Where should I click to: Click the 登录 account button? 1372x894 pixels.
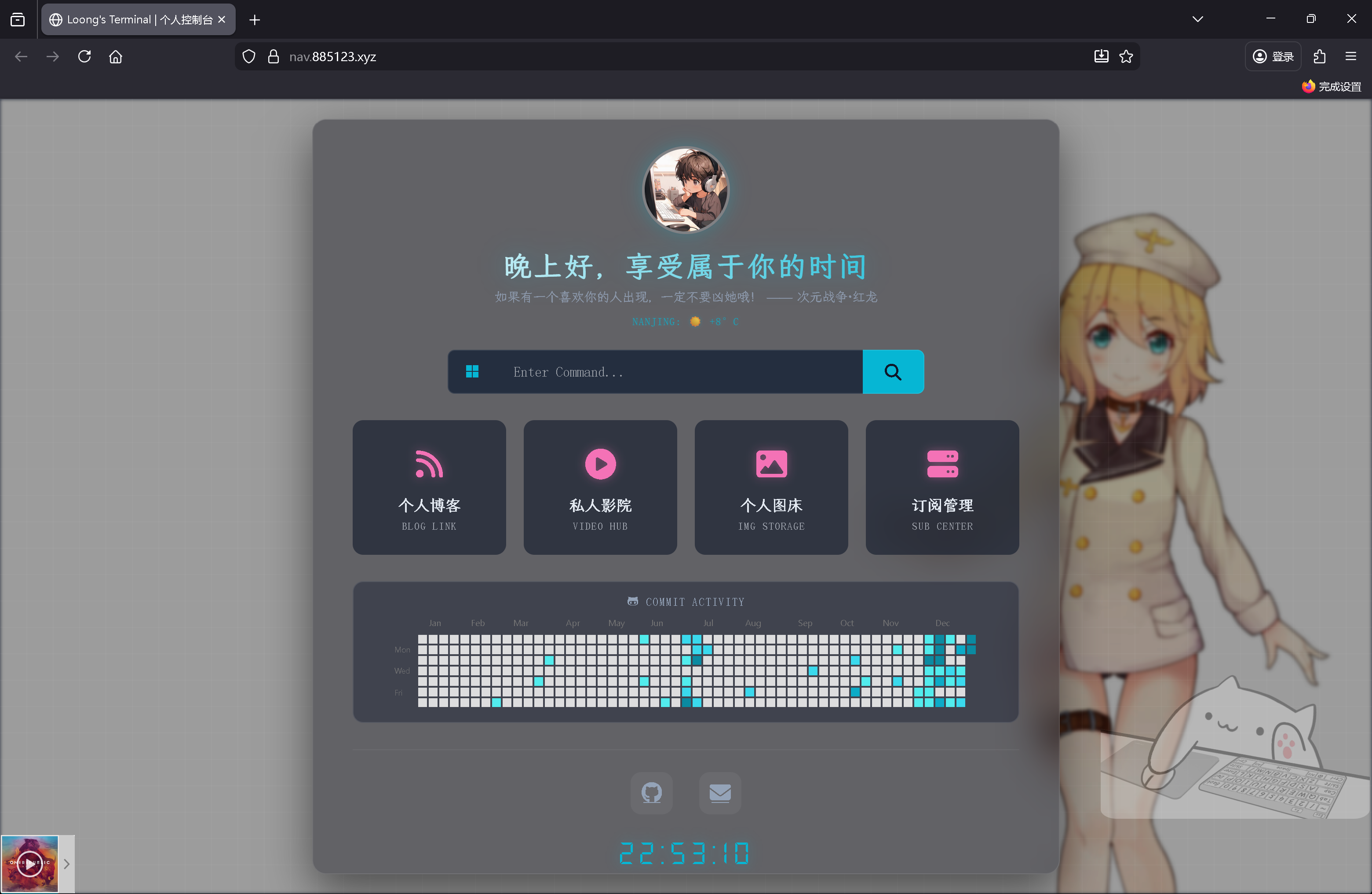pos(1273,56)
